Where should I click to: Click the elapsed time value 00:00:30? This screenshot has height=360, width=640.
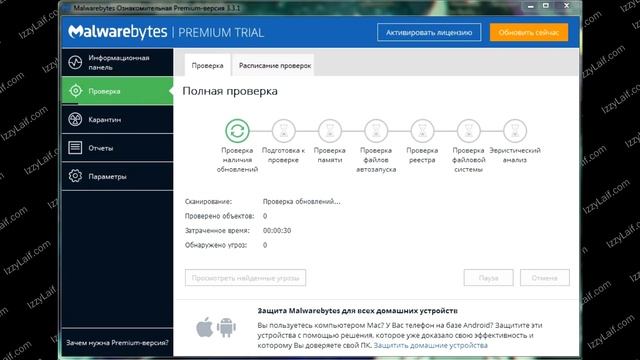click(x=277, y=230)
